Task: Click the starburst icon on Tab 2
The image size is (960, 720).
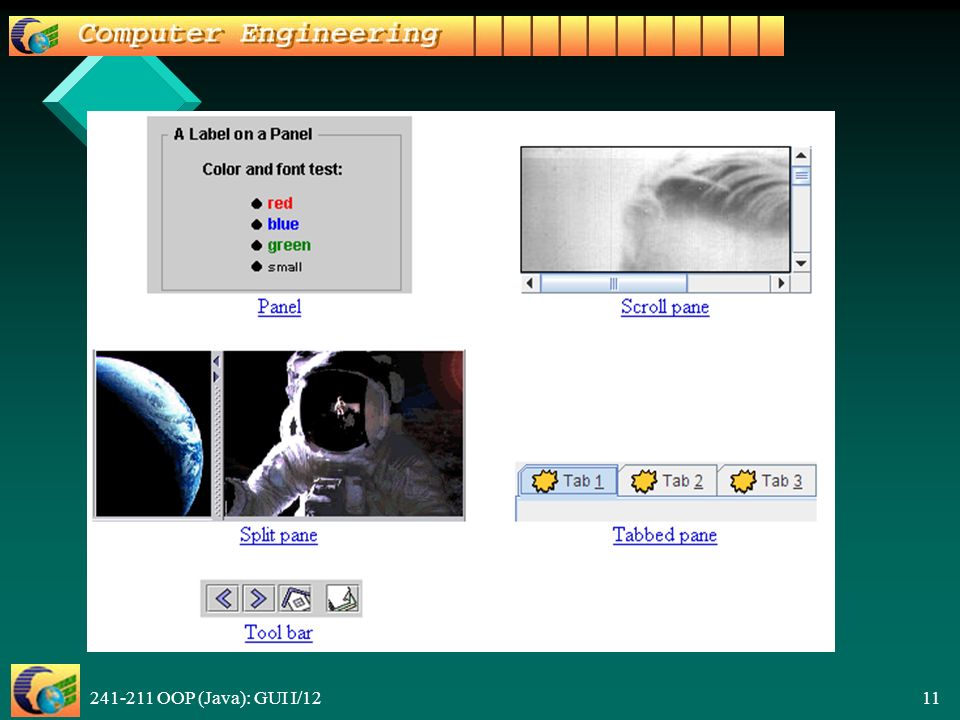Action: coord(643,481)
